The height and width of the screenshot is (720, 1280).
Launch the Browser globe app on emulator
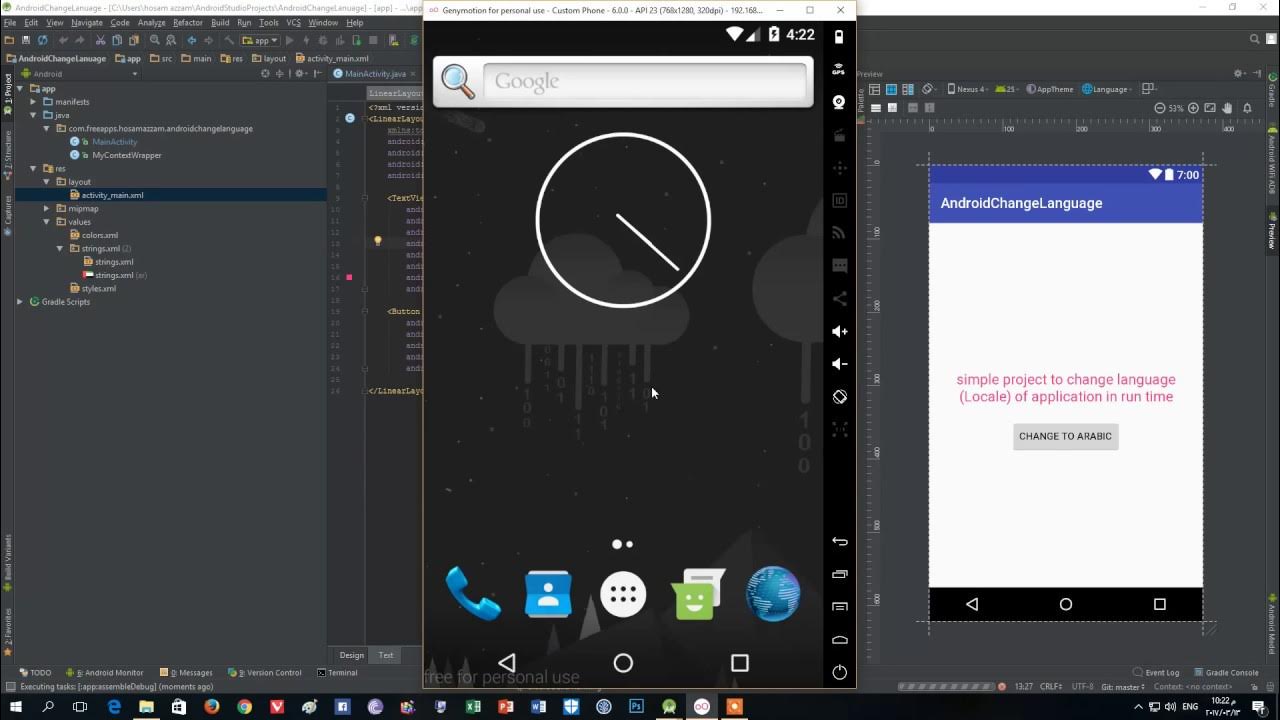pos(773,594)
